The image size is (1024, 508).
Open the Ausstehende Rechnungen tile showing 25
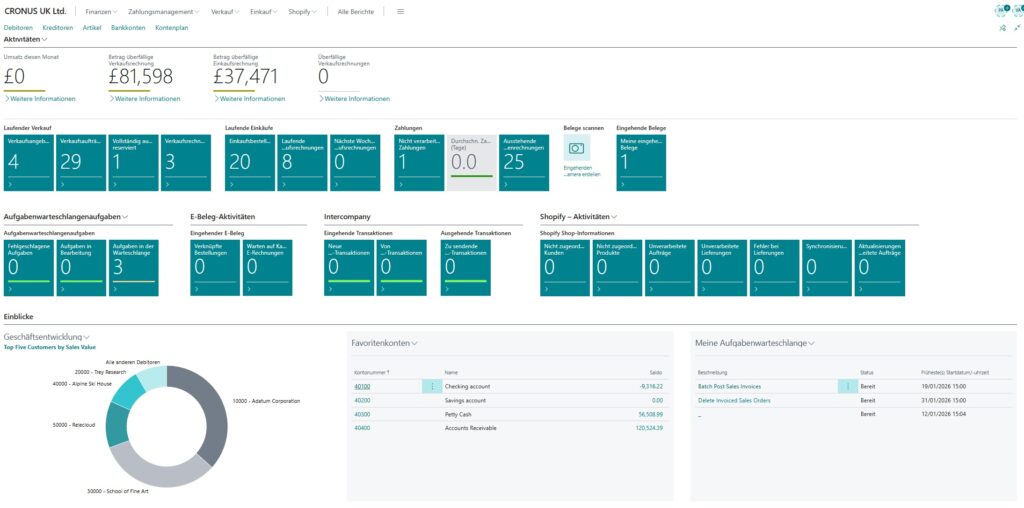(x=526, y=162)
